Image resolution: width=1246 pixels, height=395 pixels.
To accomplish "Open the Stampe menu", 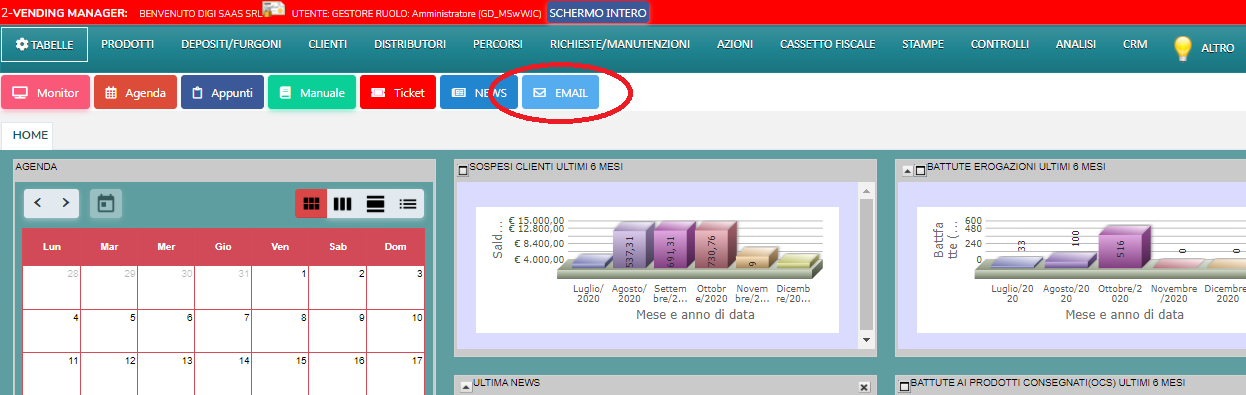I will tap(923, 45).
